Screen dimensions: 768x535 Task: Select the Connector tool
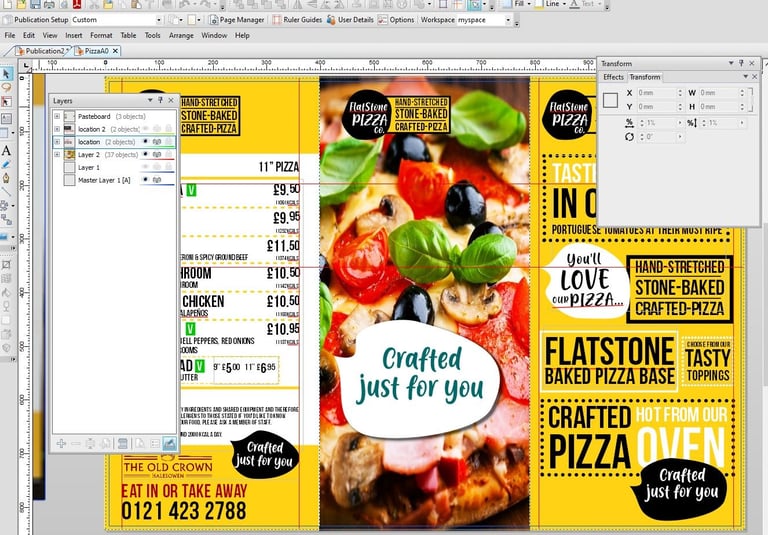(6, 219)
